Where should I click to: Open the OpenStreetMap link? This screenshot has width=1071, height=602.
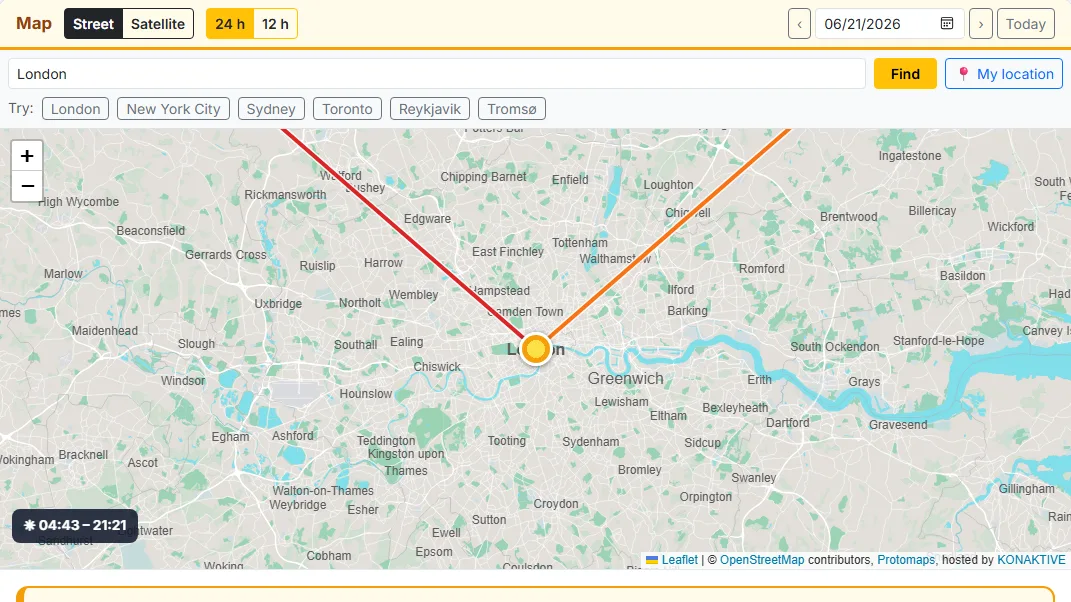pyautogui.click(x=762, y=560)
